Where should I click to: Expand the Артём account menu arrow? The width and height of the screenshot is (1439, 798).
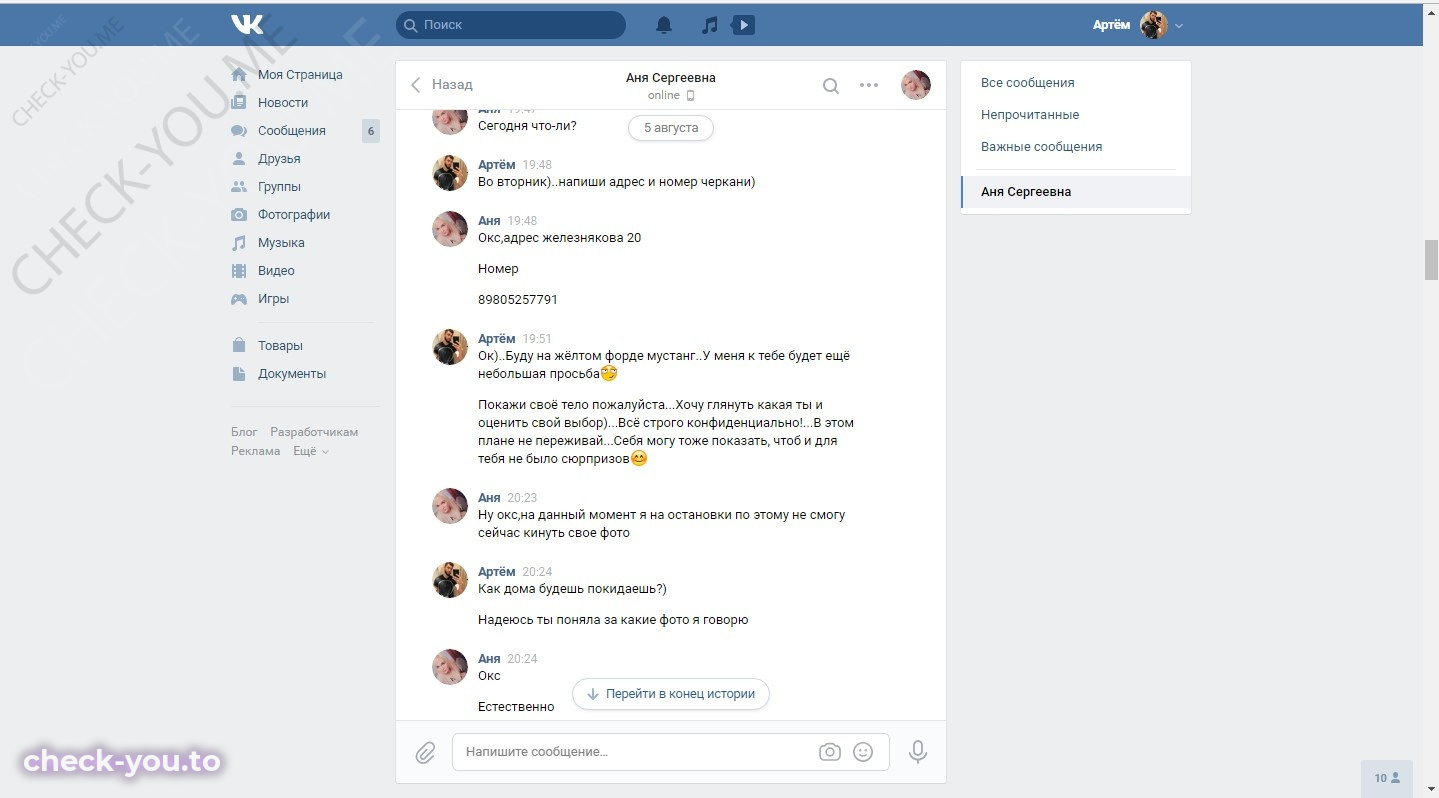point(1179,26)
